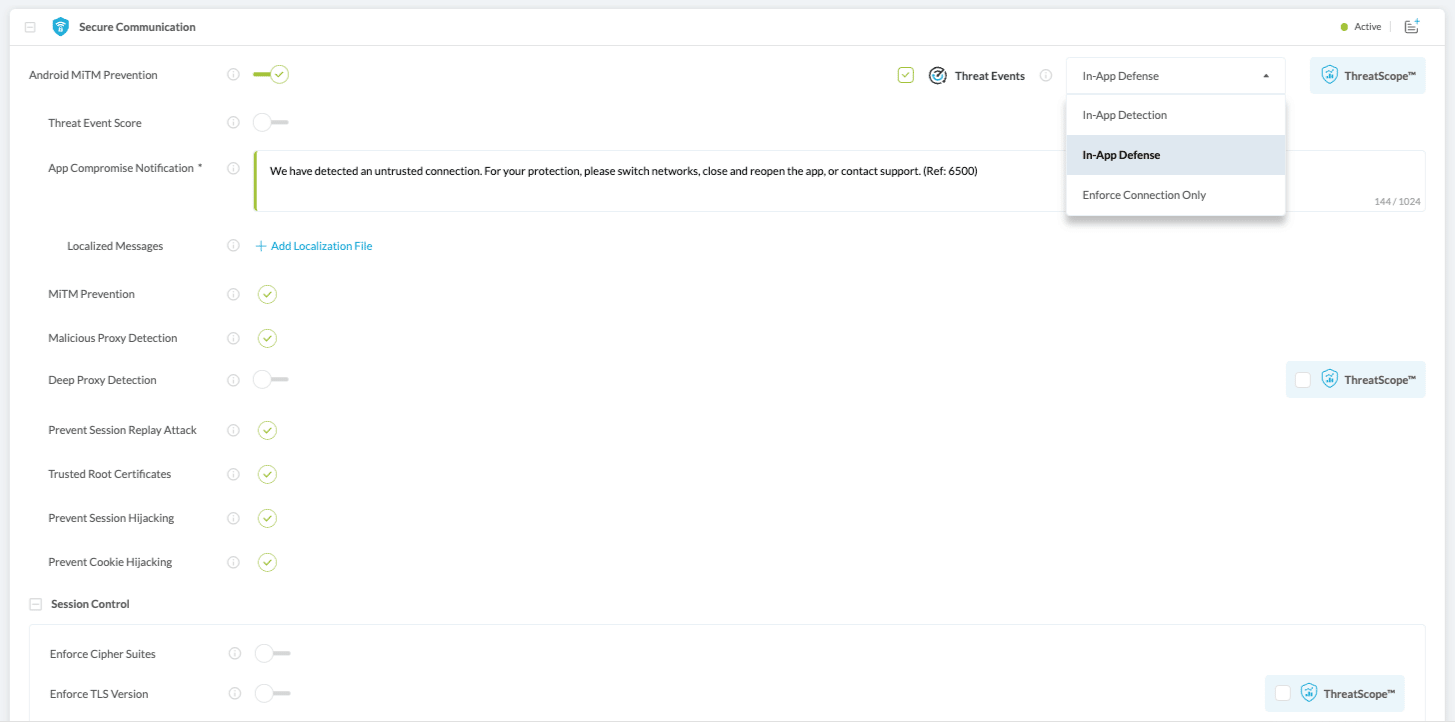
Task: Disable the Android MiTM Prevention toggle
Action: pos(271,75)
